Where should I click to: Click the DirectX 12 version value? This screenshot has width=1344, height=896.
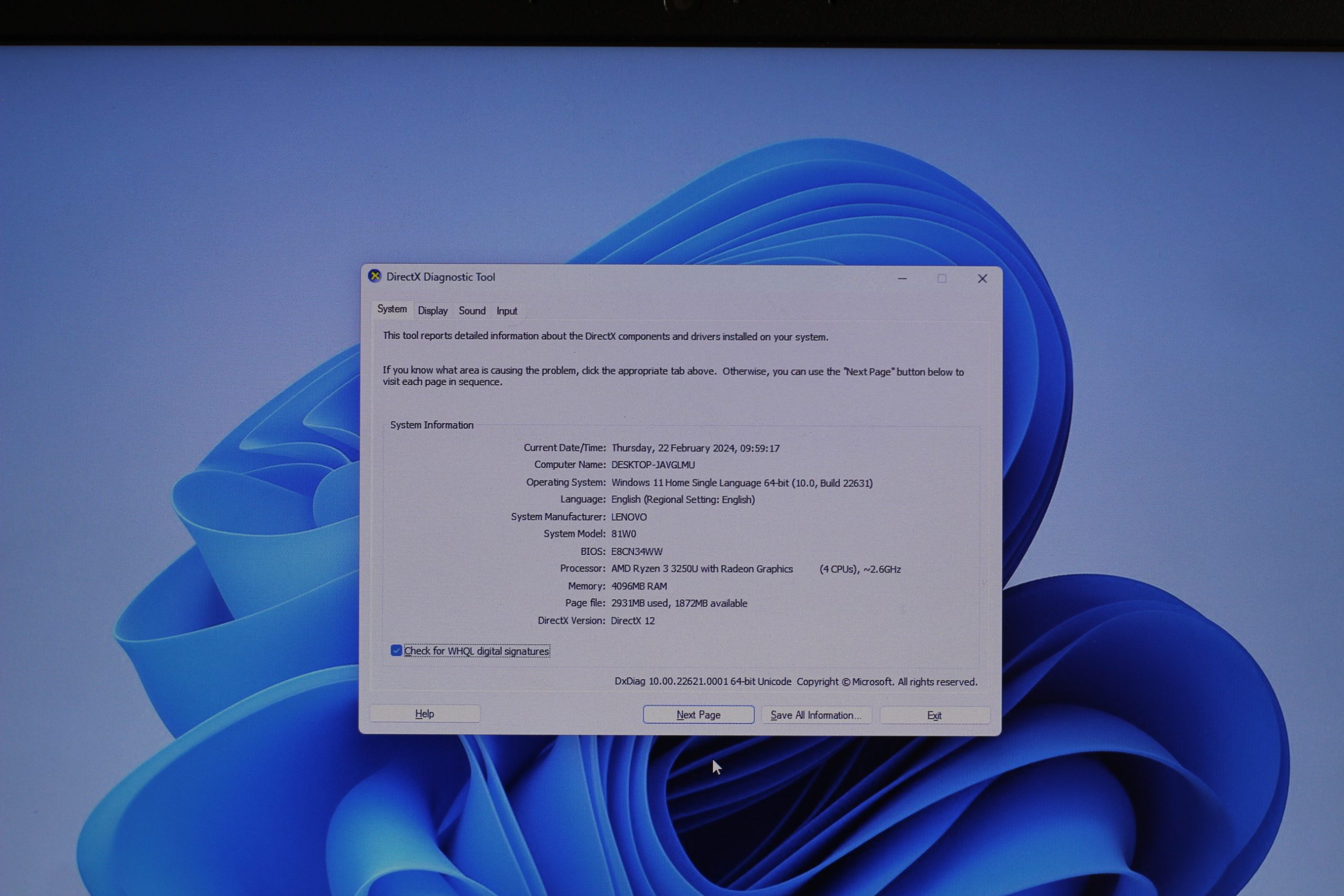click(x=633, y=620)
